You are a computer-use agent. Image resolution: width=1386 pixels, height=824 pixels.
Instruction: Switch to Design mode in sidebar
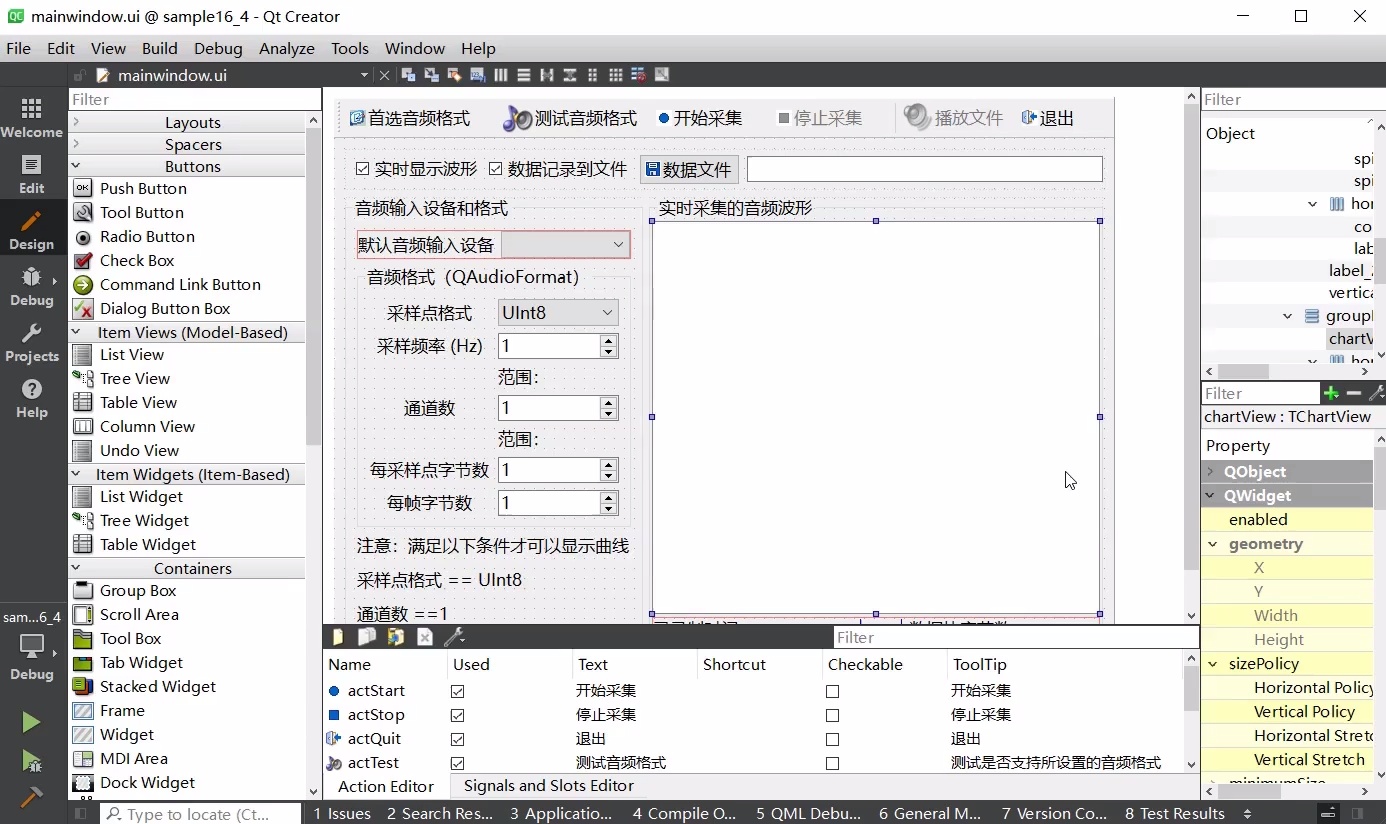31,230
